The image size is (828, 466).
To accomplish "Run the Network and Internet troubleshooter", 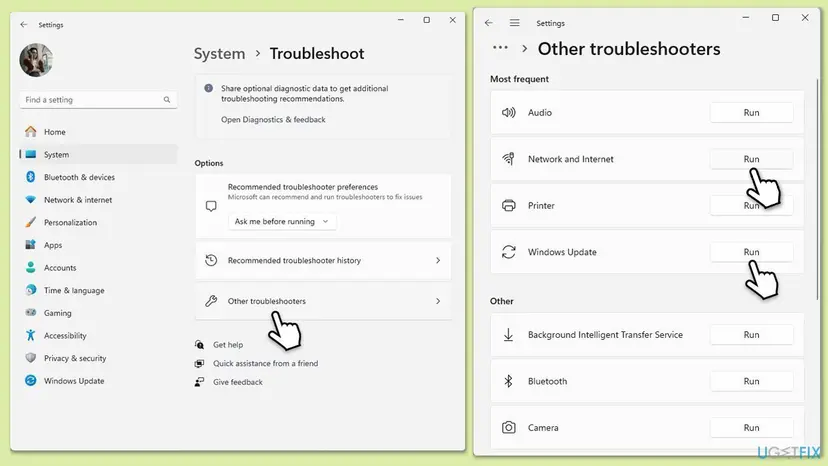I will pyautogui.click(x=751, y=159).
